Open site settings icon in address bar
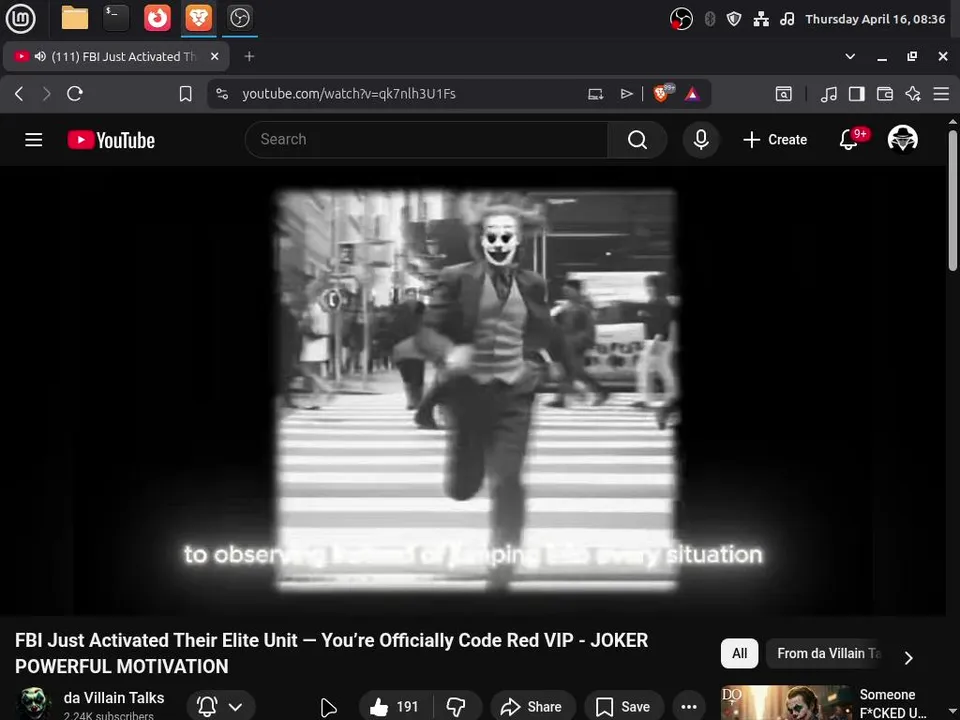Image resolution: width=960 pixels, height=720 pixels. click(x=222, y=94)
